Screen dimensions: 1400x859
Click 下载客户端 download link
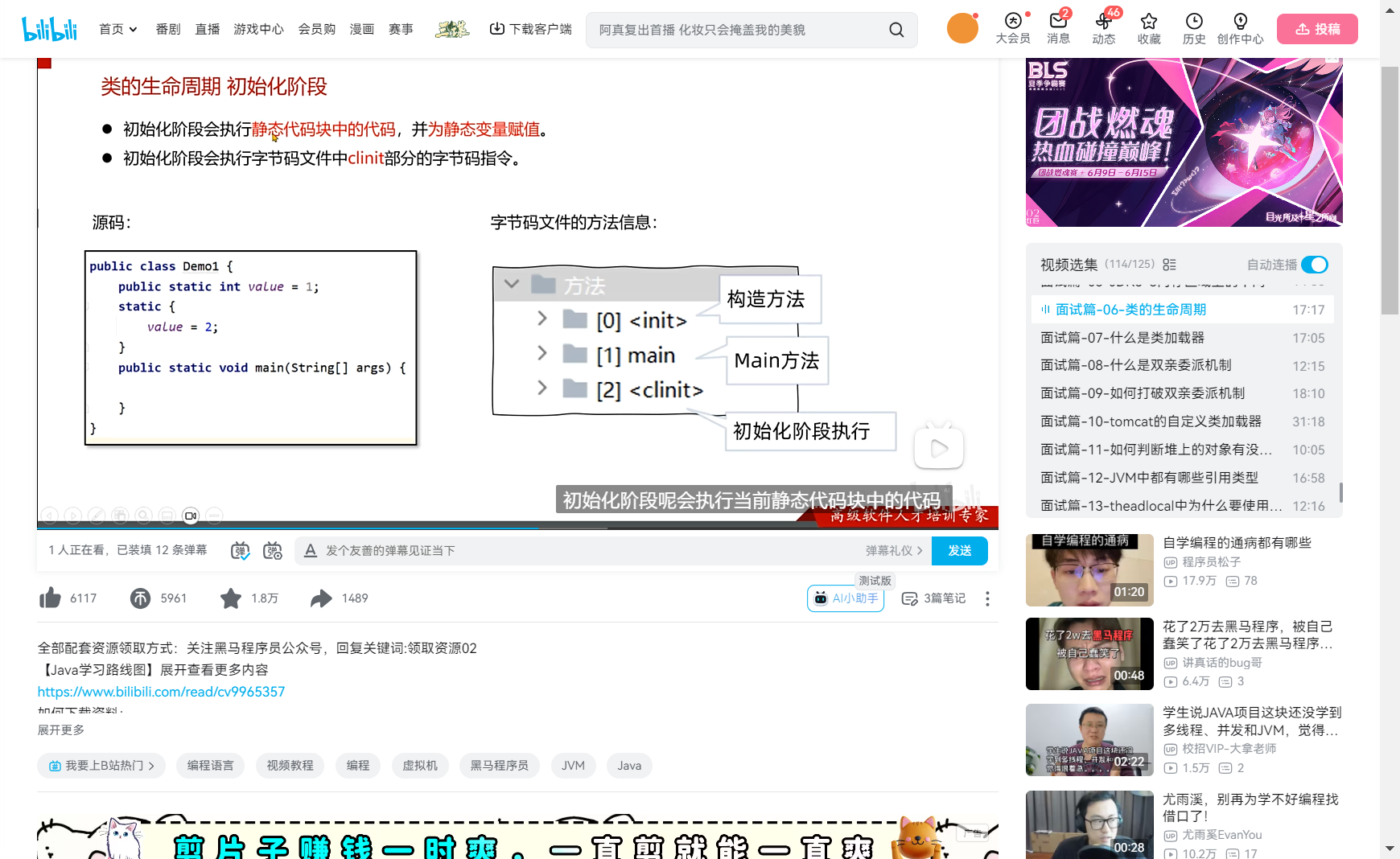pyautogui.click(x=530, y=29)
